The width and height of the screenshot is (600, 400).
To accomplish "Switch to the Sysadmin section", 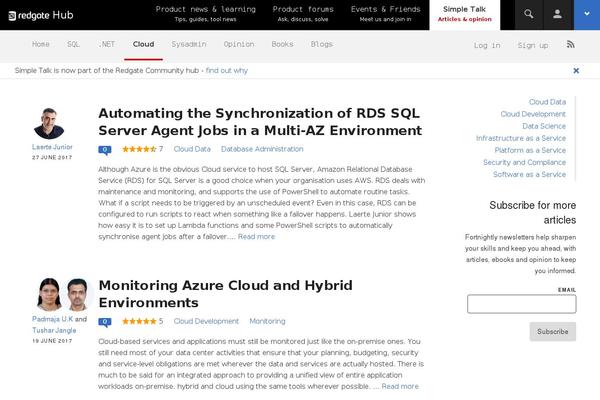I will point(189,44).
